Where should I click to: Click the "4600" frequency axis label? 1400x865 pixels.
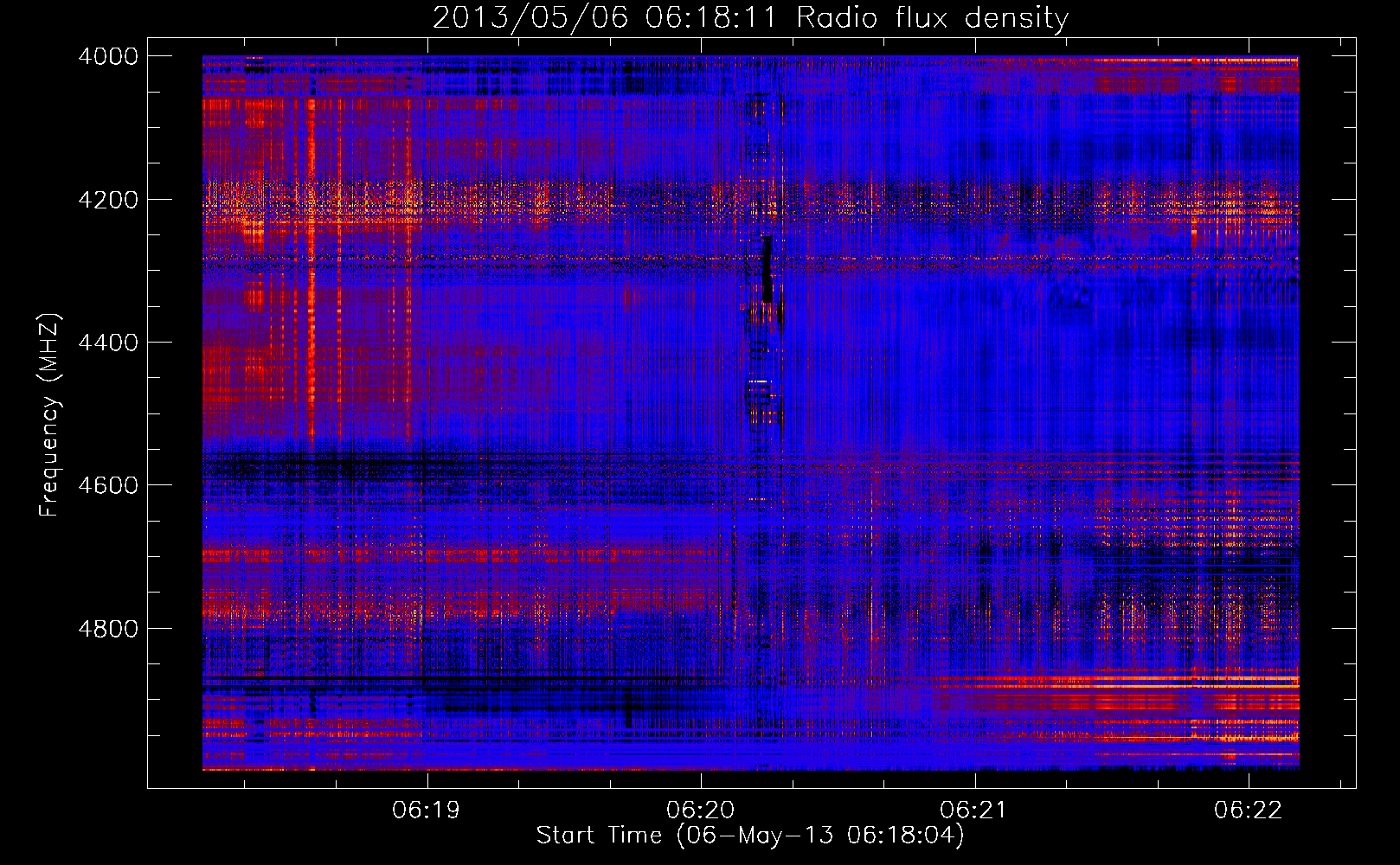pyautogui.click(x=107, y=485)
